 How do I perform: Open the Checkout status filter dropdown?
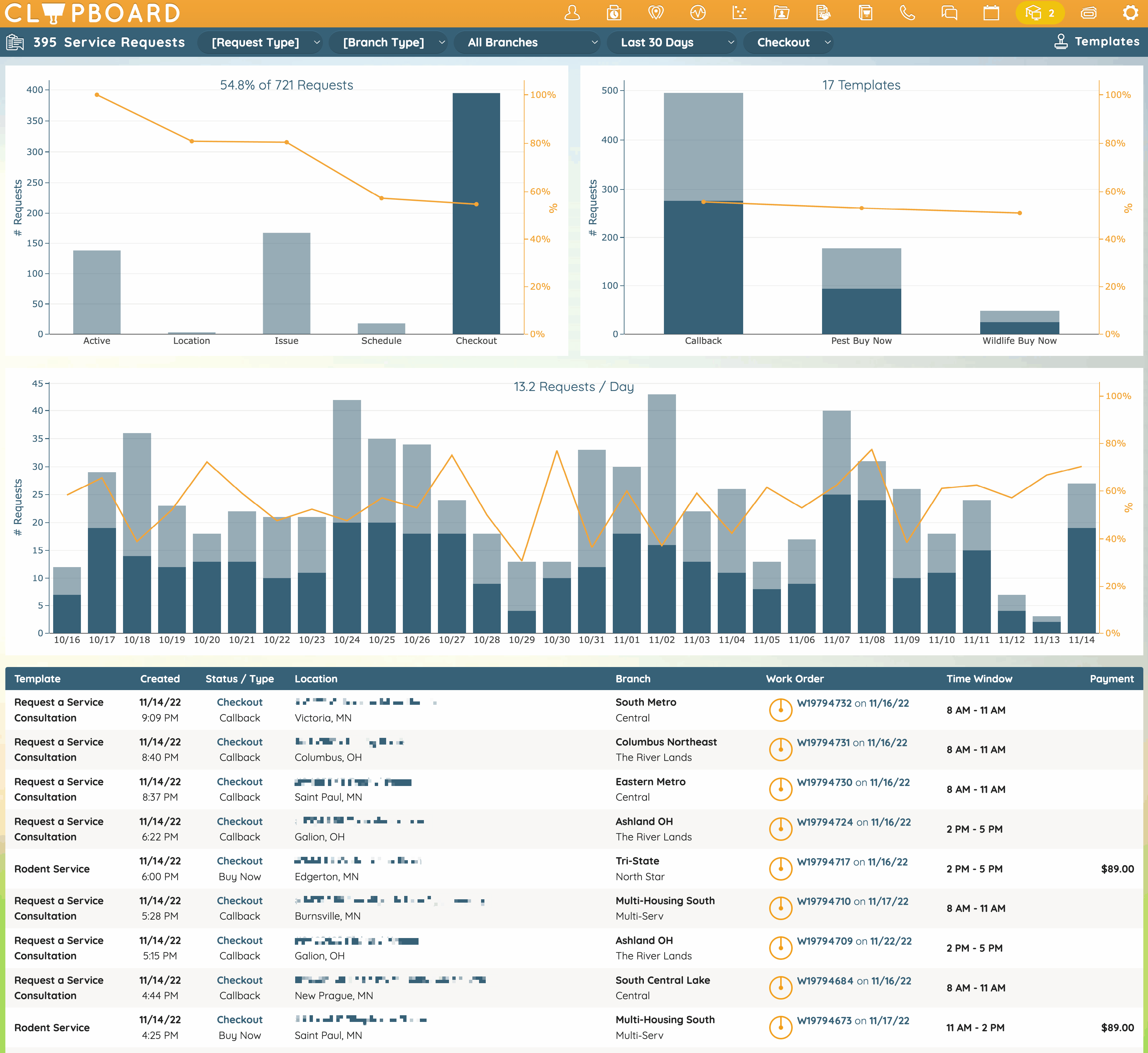coord(788,42)
